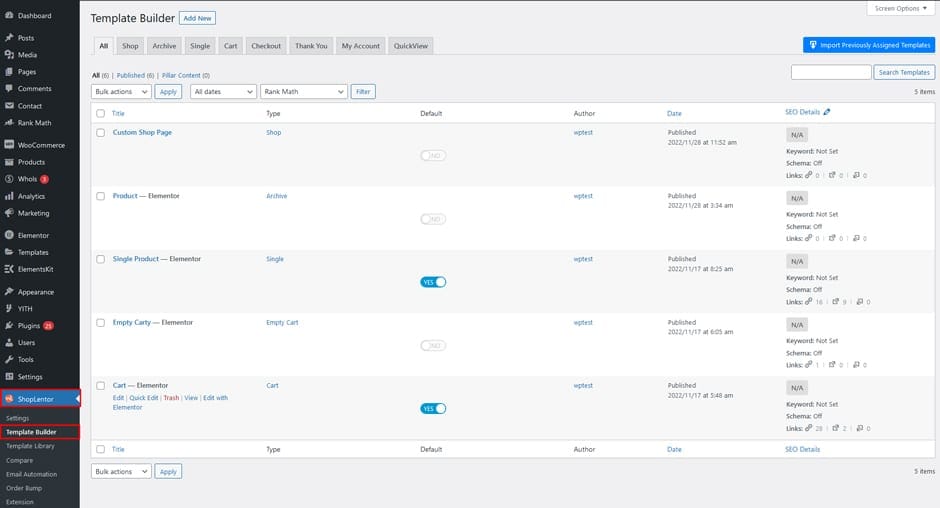Viewport: 940px width, 508px height.
Task: Click the search templates input field
Action: (x=830, y=72)
